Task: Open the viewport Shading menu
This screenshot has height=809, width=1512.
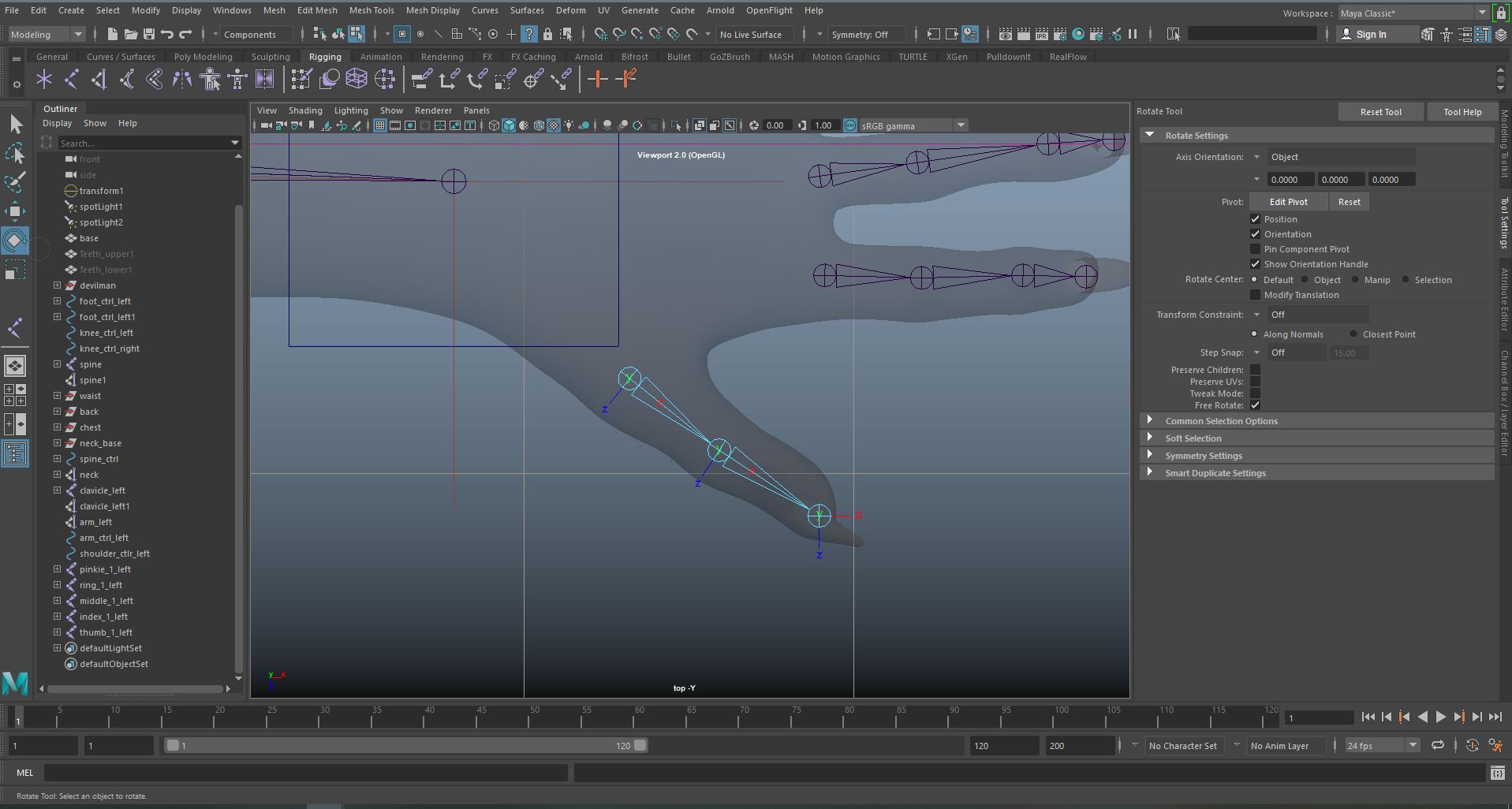Action: pos(305,110)
